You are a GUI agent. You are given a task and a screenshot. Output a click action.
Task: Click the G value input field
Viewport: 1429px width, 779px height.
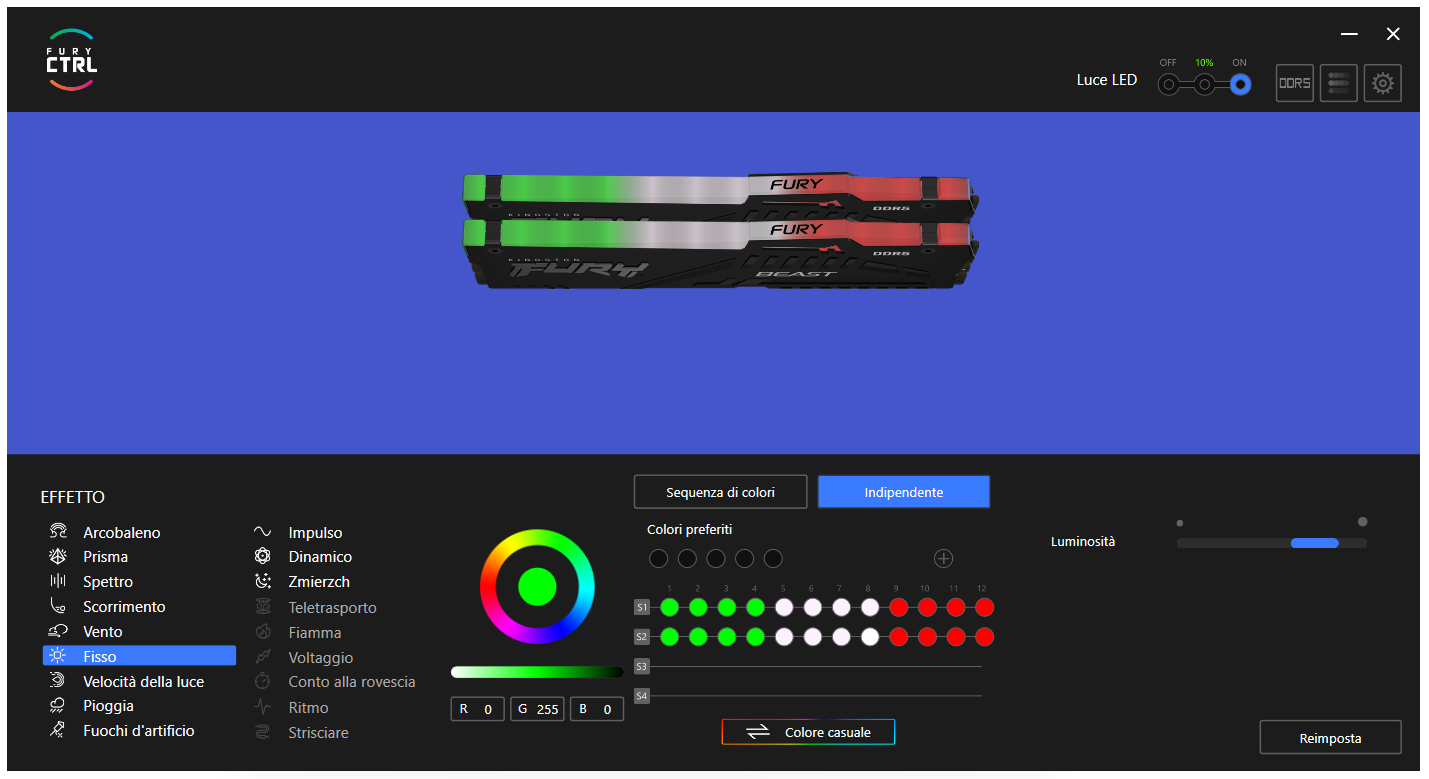[537, 709]
